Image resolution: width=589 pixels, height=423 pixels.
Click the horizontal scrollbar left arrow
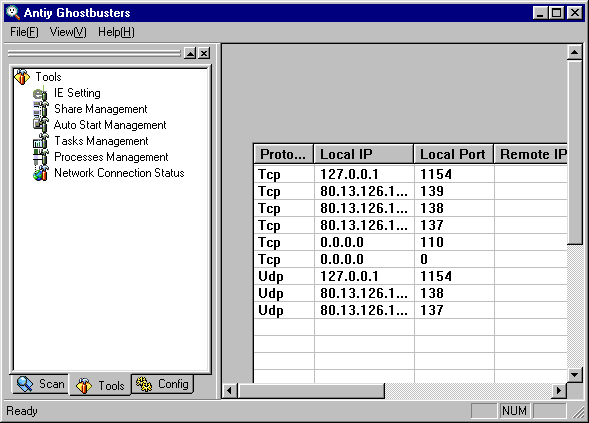[x=230, y=391]
